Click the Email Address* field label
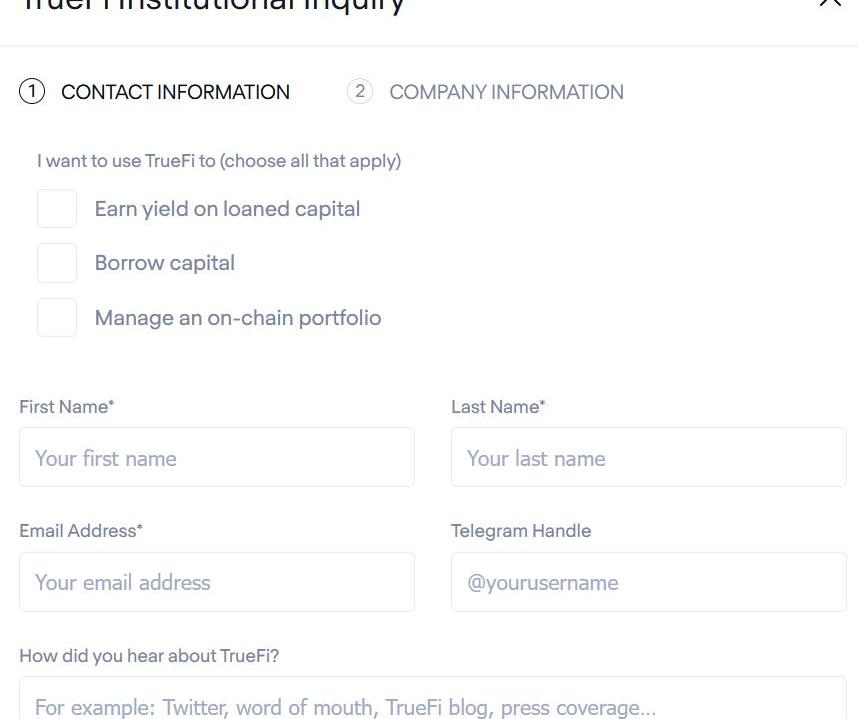Image resolution: width=858 pixels, height=719 pixels. click(x=80, y=531)
